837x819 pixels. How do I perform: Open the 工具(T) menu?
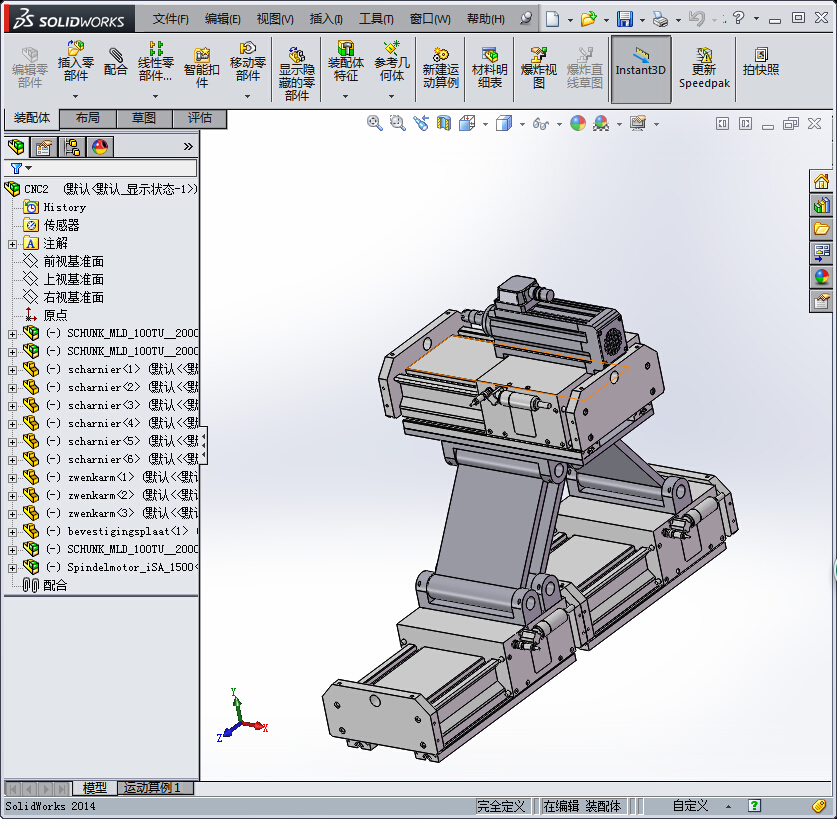376,19
